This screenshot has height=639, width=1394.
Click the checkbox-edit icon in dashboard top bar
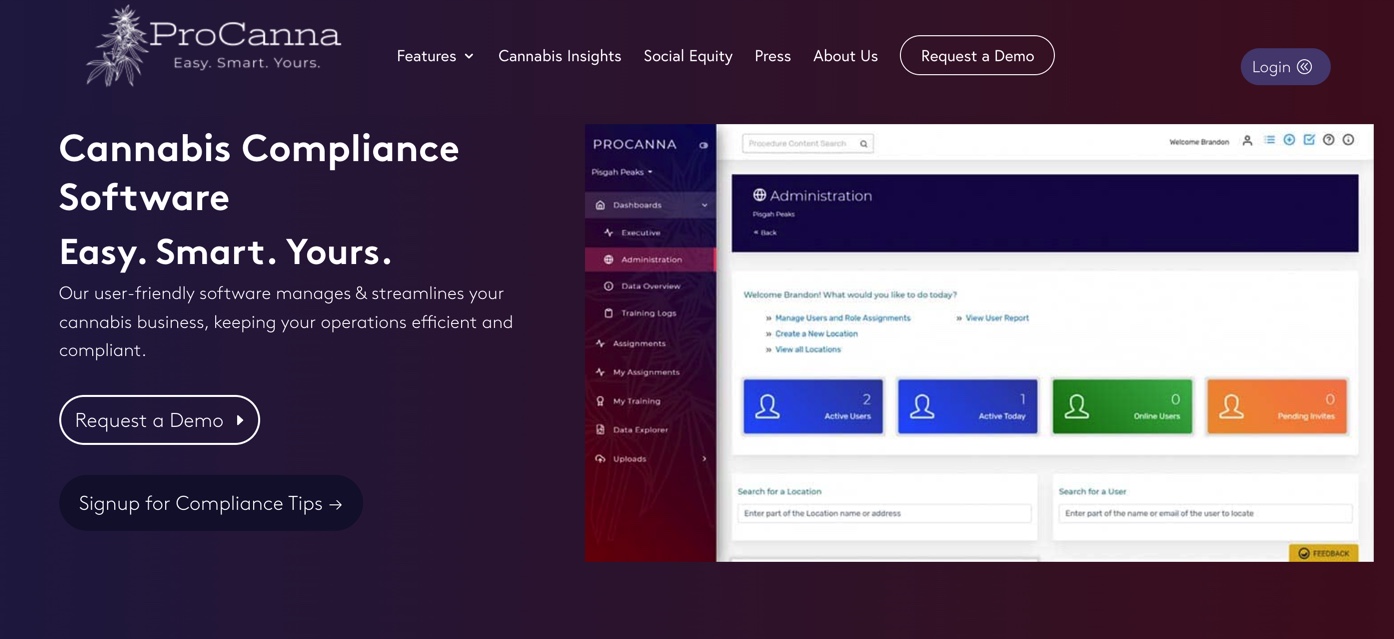coord(1309,140)
